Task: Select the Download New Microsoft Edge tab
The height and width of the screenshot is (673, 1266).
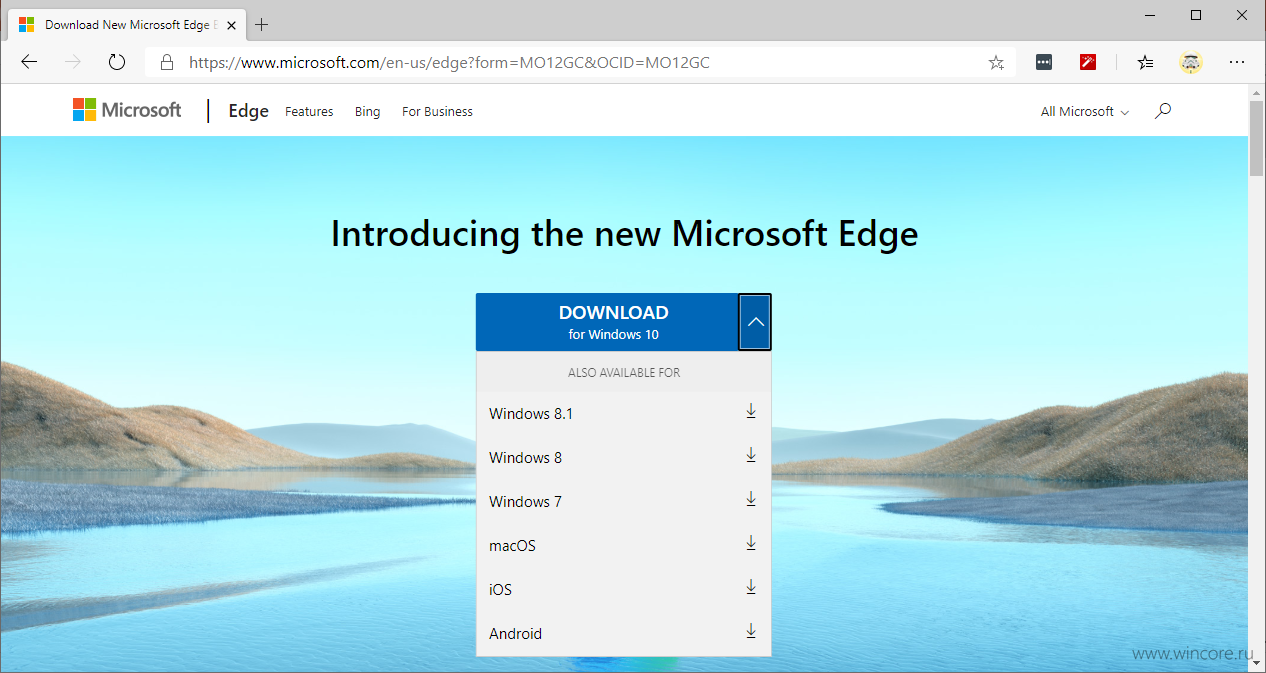Action: click(125, 24)
